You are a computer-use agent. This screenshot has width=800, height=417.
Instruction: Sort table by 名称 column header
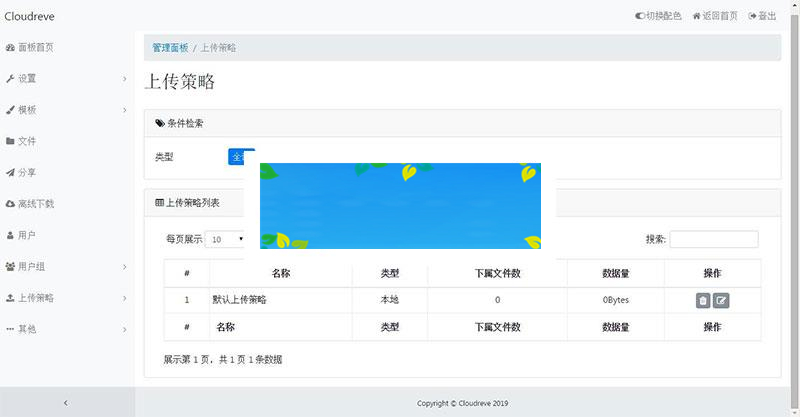[x=281, y=273]
